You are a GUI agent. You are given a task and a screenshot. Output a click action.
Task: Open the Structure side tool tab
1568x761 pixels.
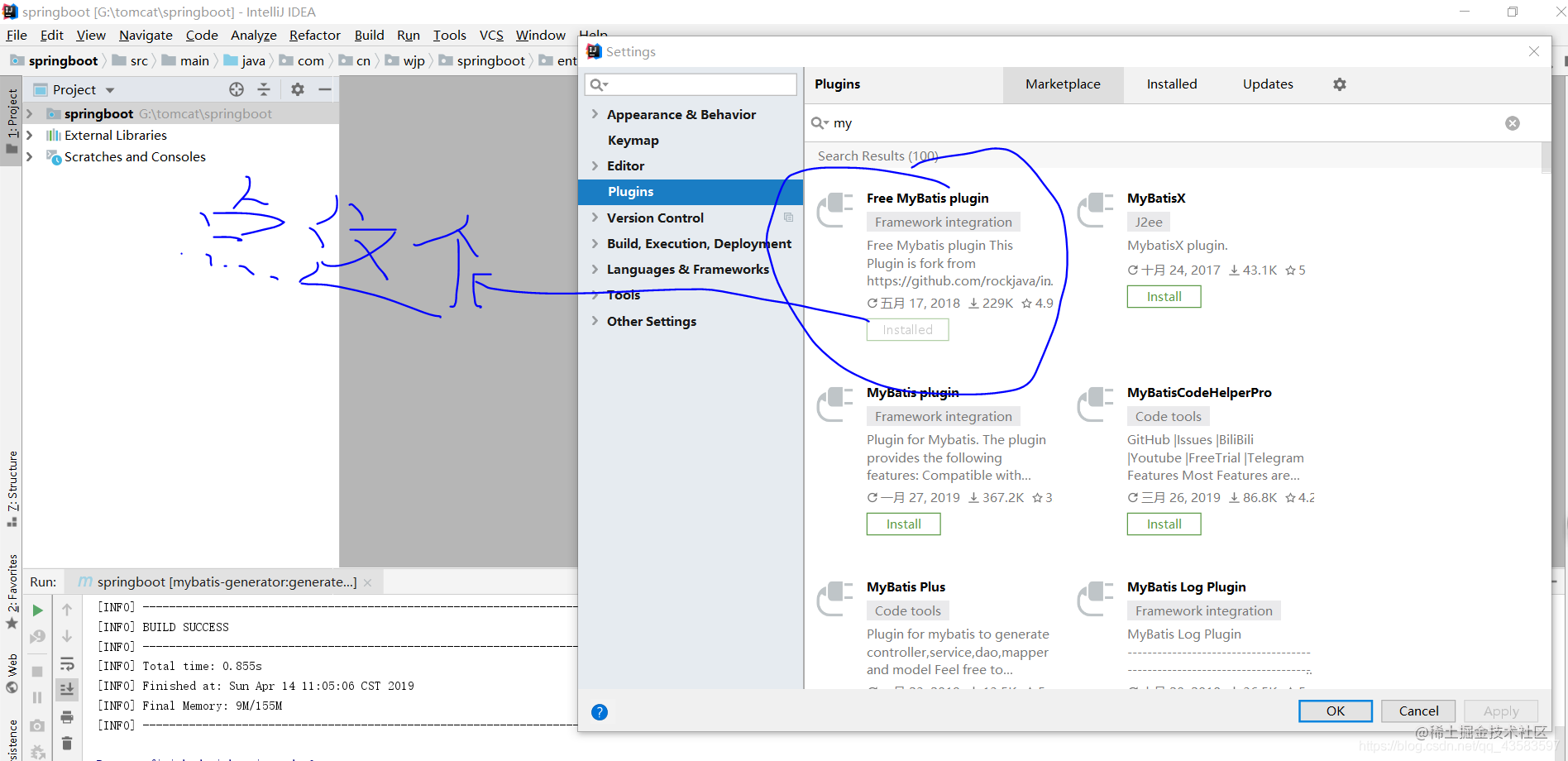[x=12, y=489]
